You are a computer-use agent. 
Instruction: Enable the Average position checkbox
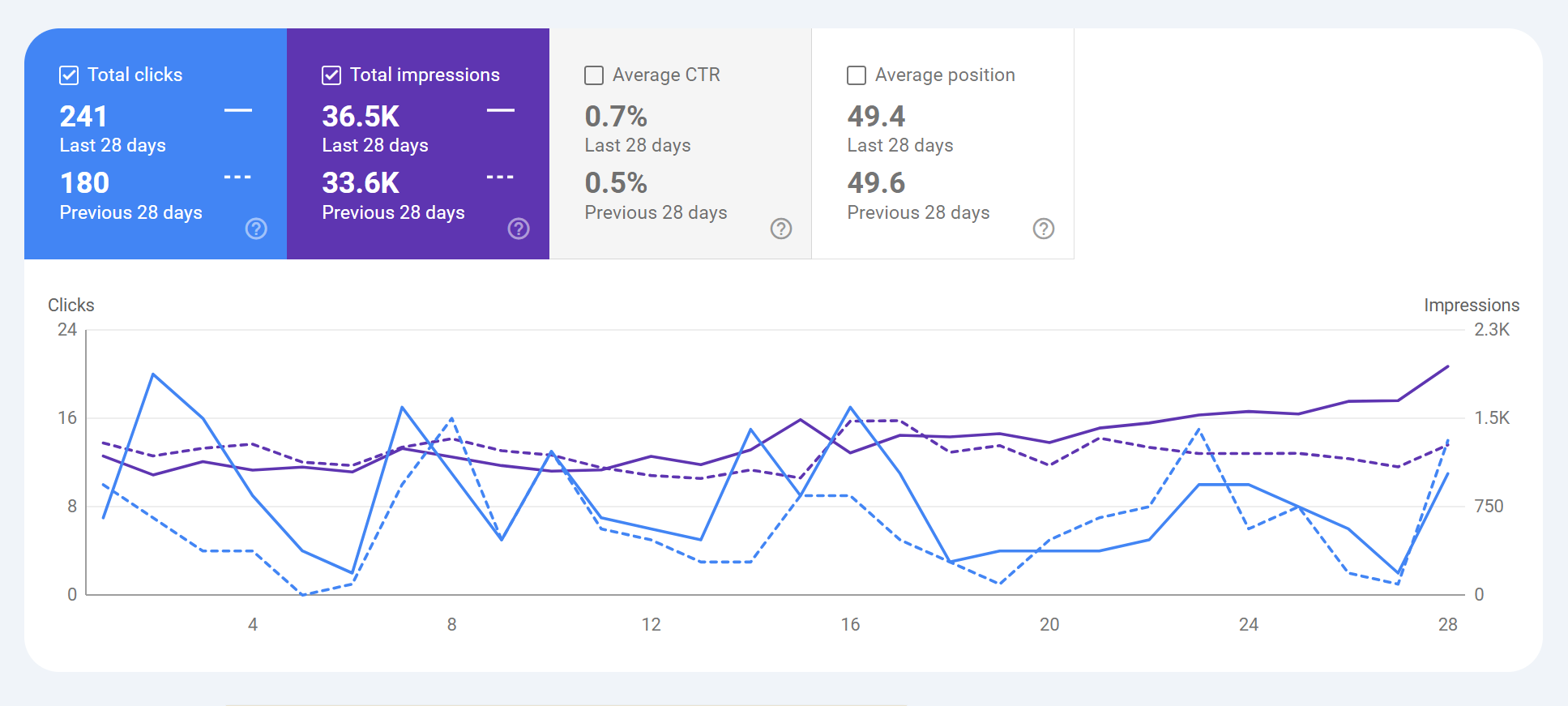857,75
